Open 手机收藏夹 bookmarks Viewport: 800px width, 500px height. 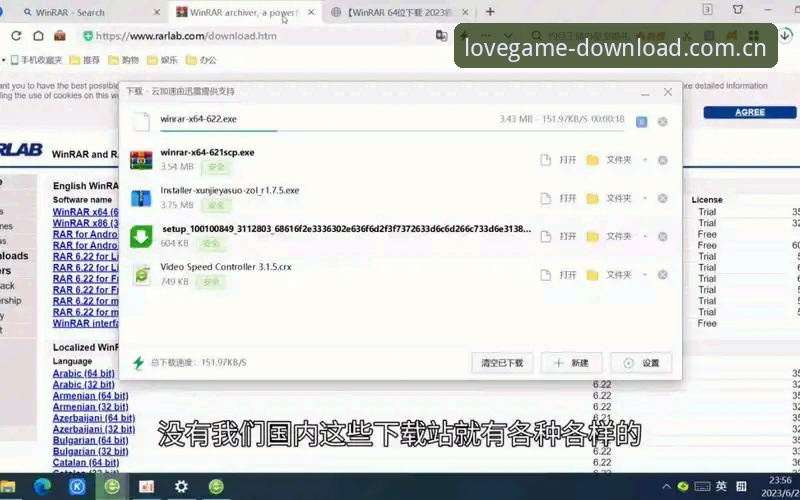36,60
